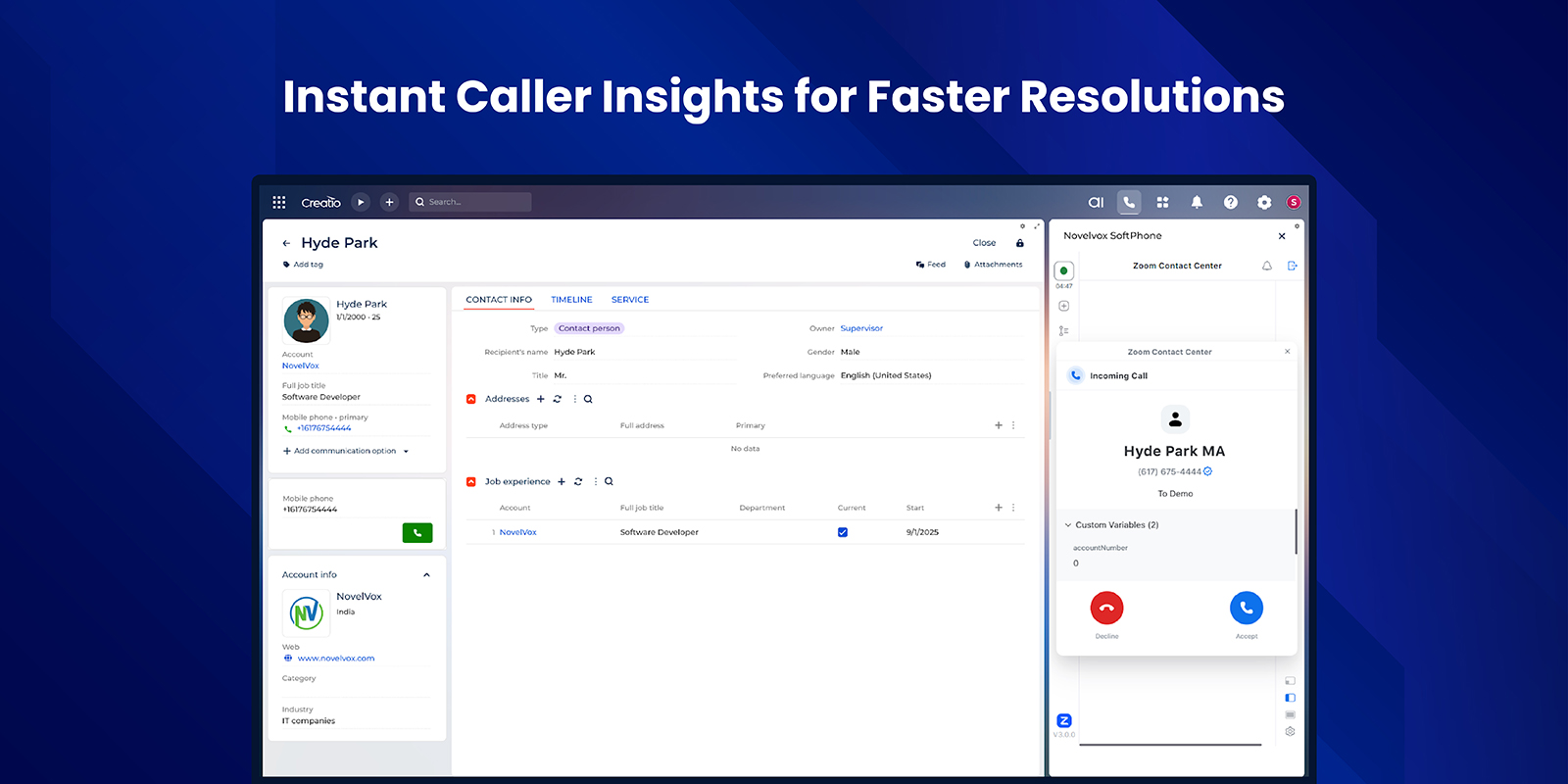Screen dimensions: 1568x784
Task: Switch to the Service tab
Action: 630,300
